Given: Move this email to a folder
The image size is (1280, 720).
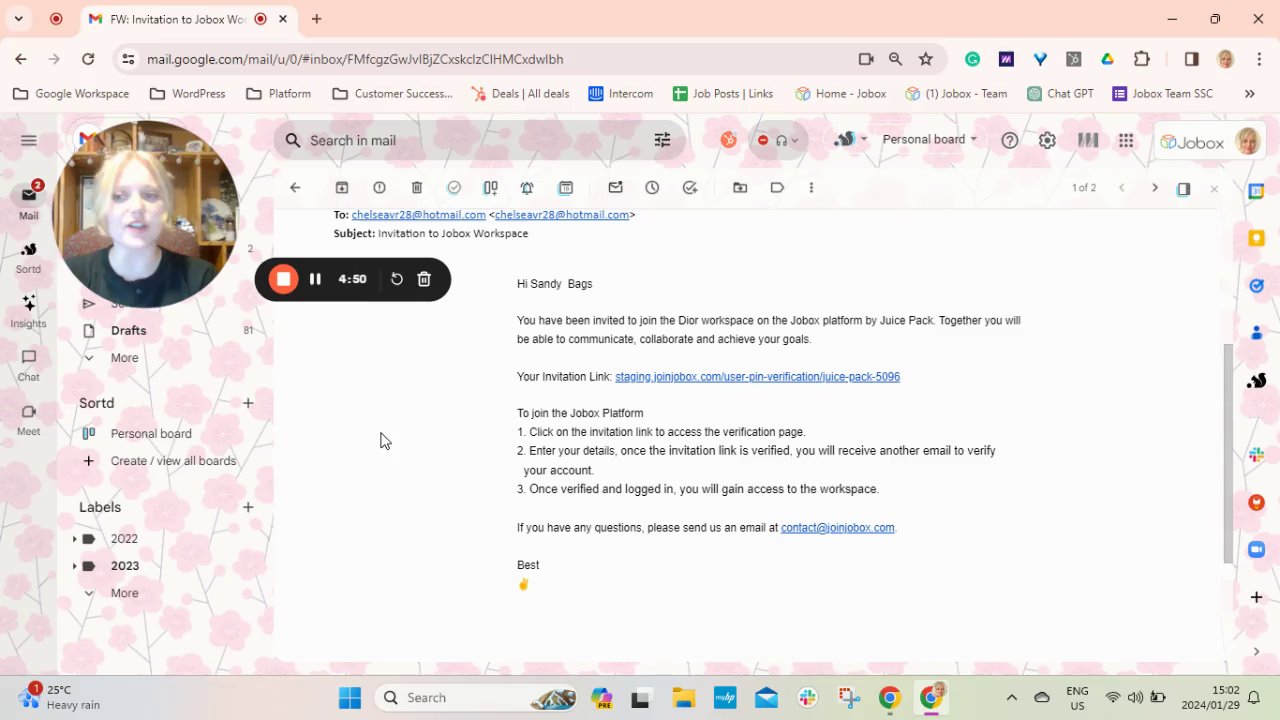Looking at the screenshot, I should 740,188.
